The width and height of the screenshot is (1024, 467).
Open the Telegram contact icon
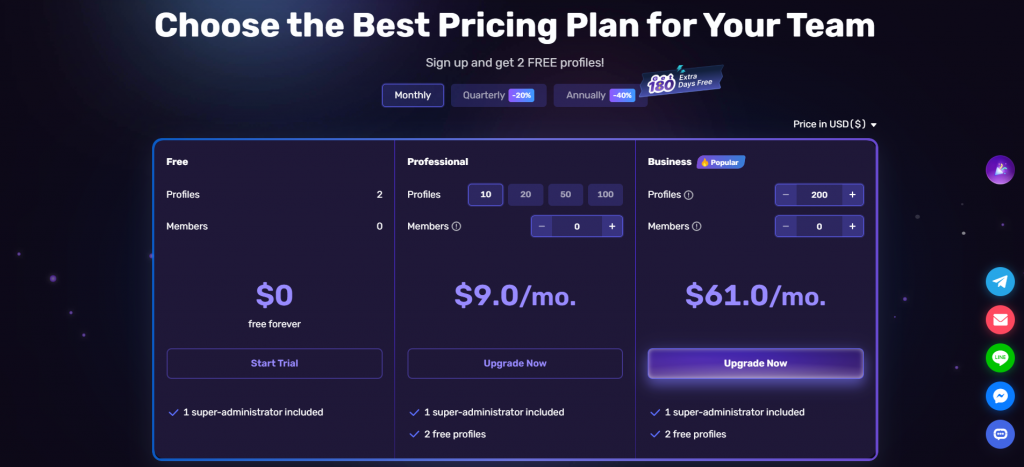coord(1000,281)
